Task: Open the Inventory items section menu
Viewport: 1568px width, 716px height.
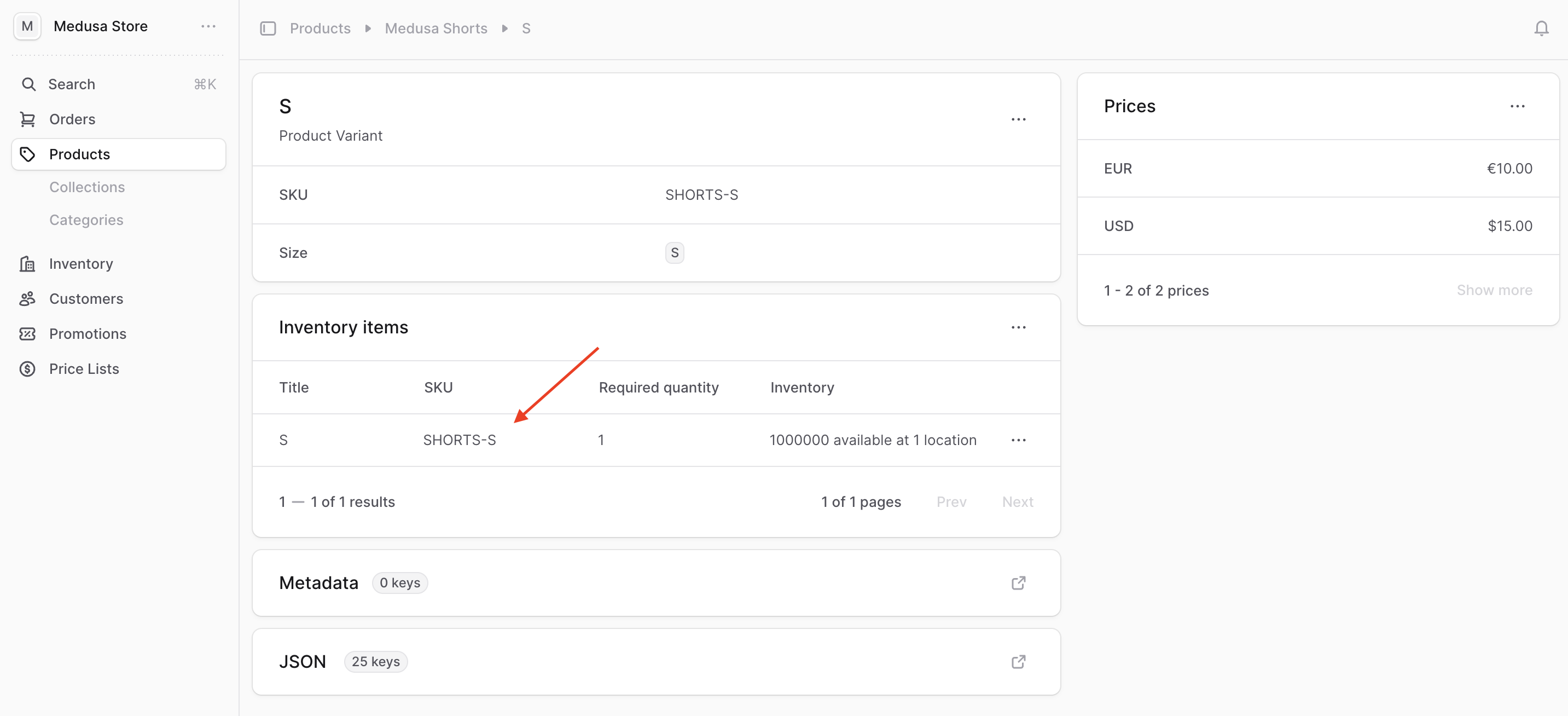Action: coord(1018,327)
